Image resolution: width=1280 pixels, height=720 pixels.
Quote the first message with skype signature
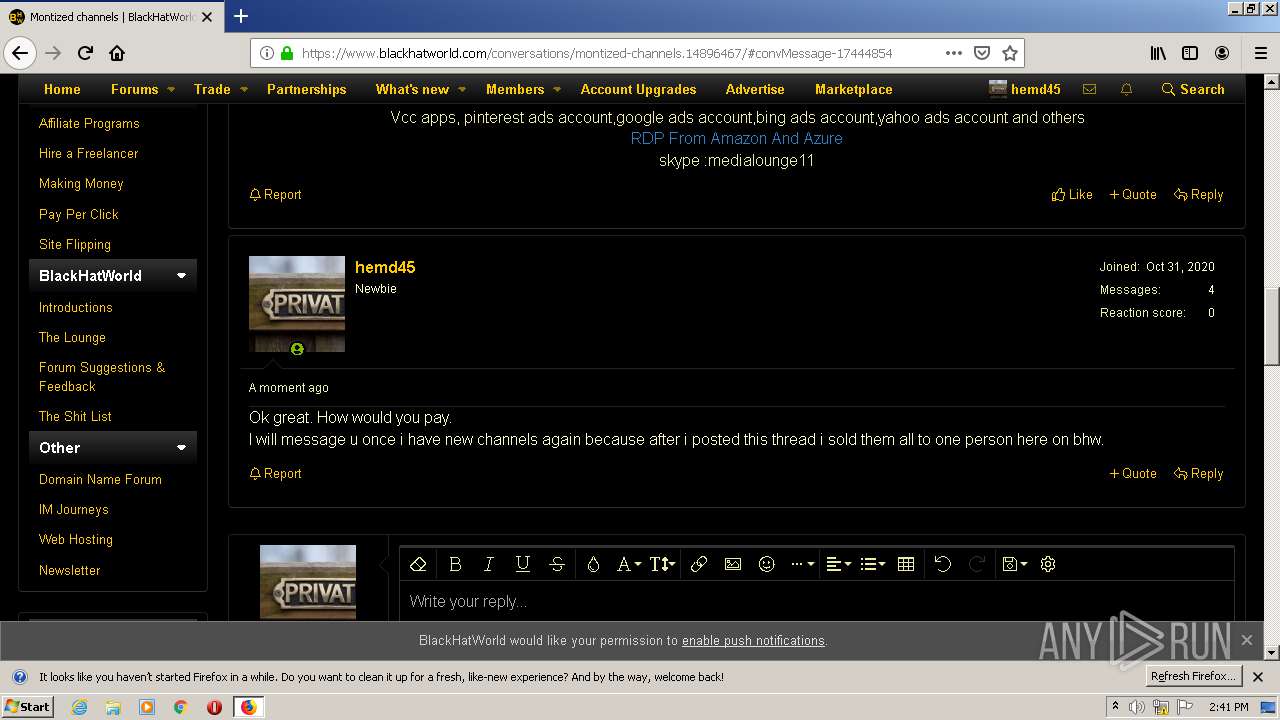pyautogui.click(x=1133, y=194)
